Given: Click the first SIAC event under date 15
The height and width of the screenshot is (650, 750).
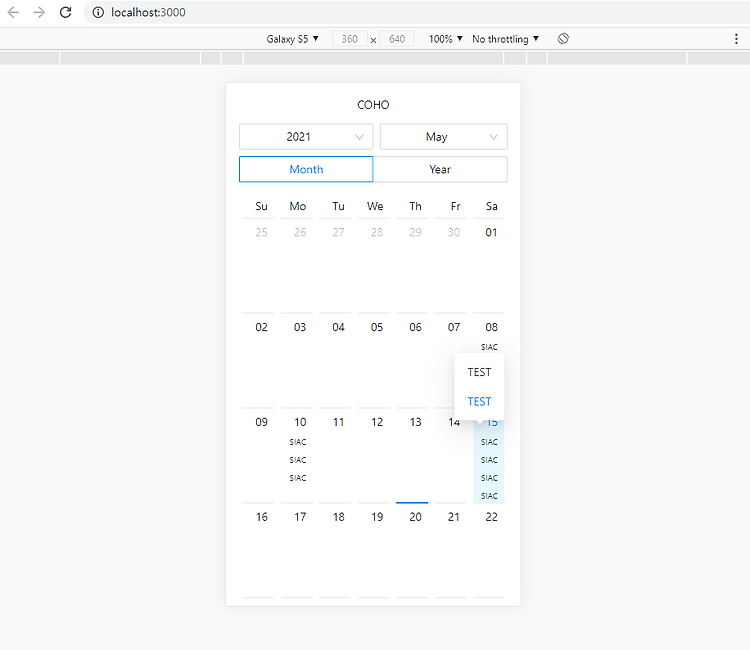Looking at the screenshot, I should [489, 442].
